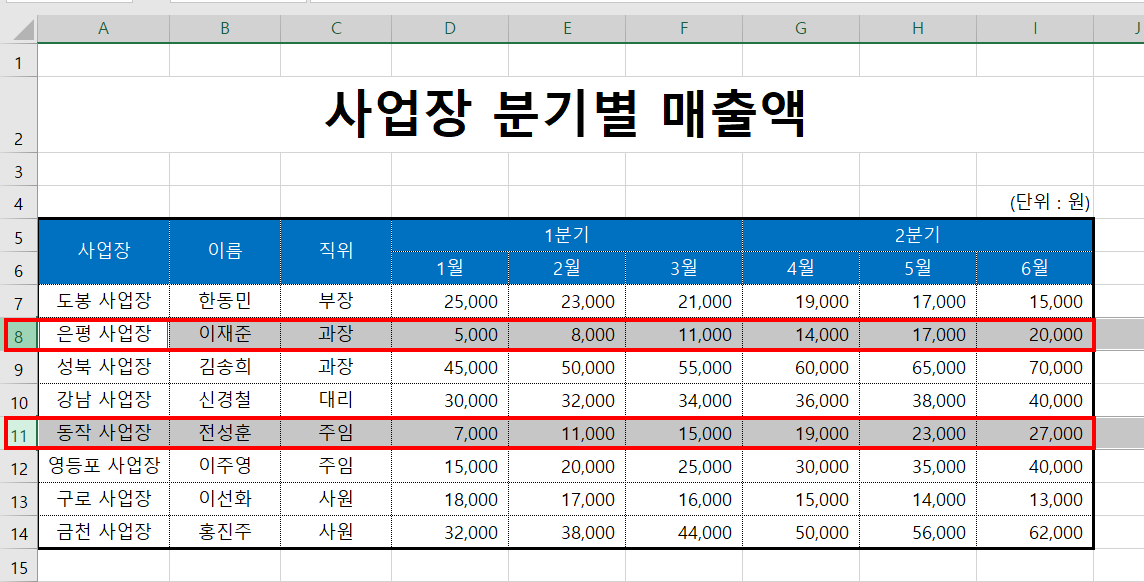This screenshot has width=1144, height=582.
Task: Click the title 사업장 분기별 매출액
Action: pyautogui.click(x=565, y=115)
